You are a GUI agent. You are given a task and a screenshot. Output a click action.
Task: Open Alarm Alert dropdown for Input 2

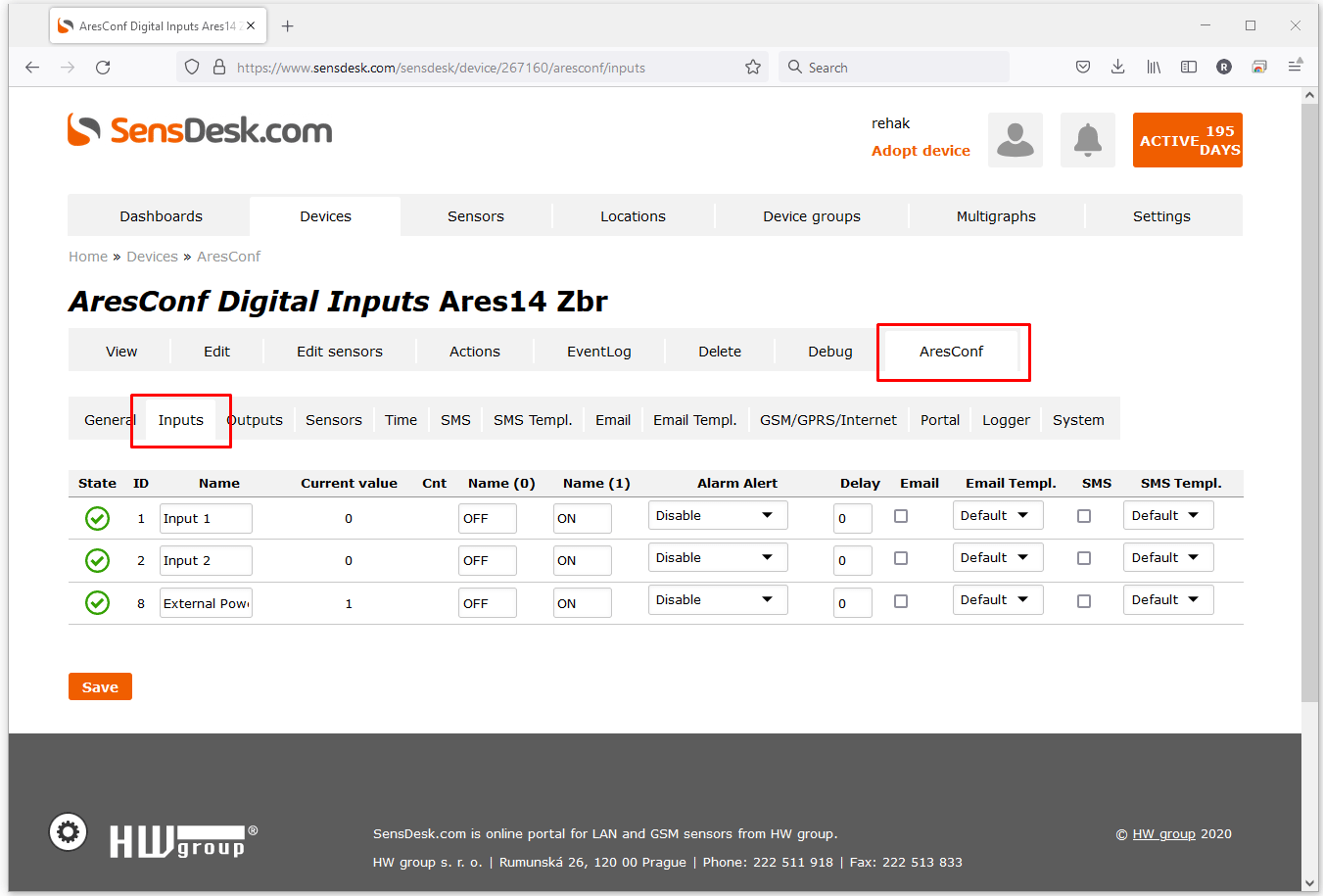point(718,557)
